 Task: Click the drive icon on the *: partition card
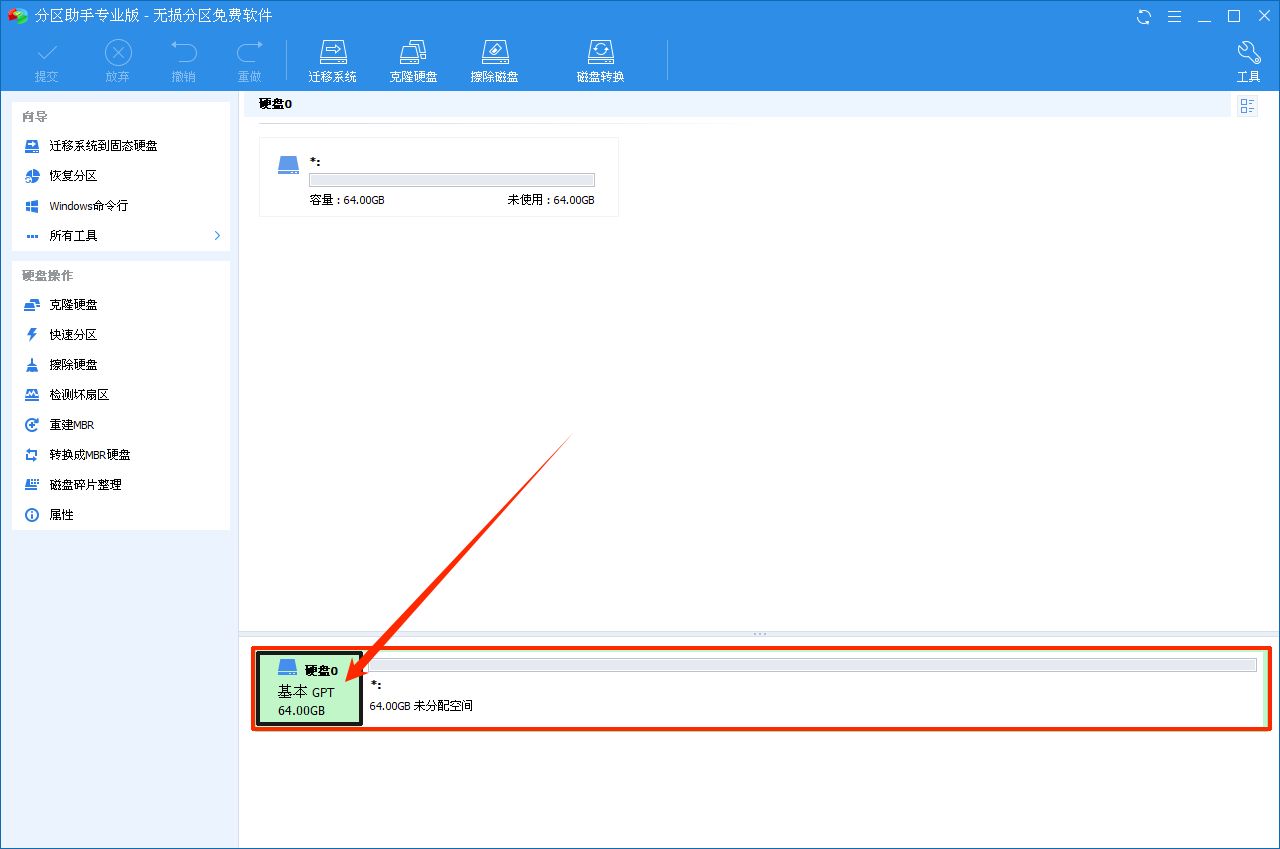pos(288,165)
